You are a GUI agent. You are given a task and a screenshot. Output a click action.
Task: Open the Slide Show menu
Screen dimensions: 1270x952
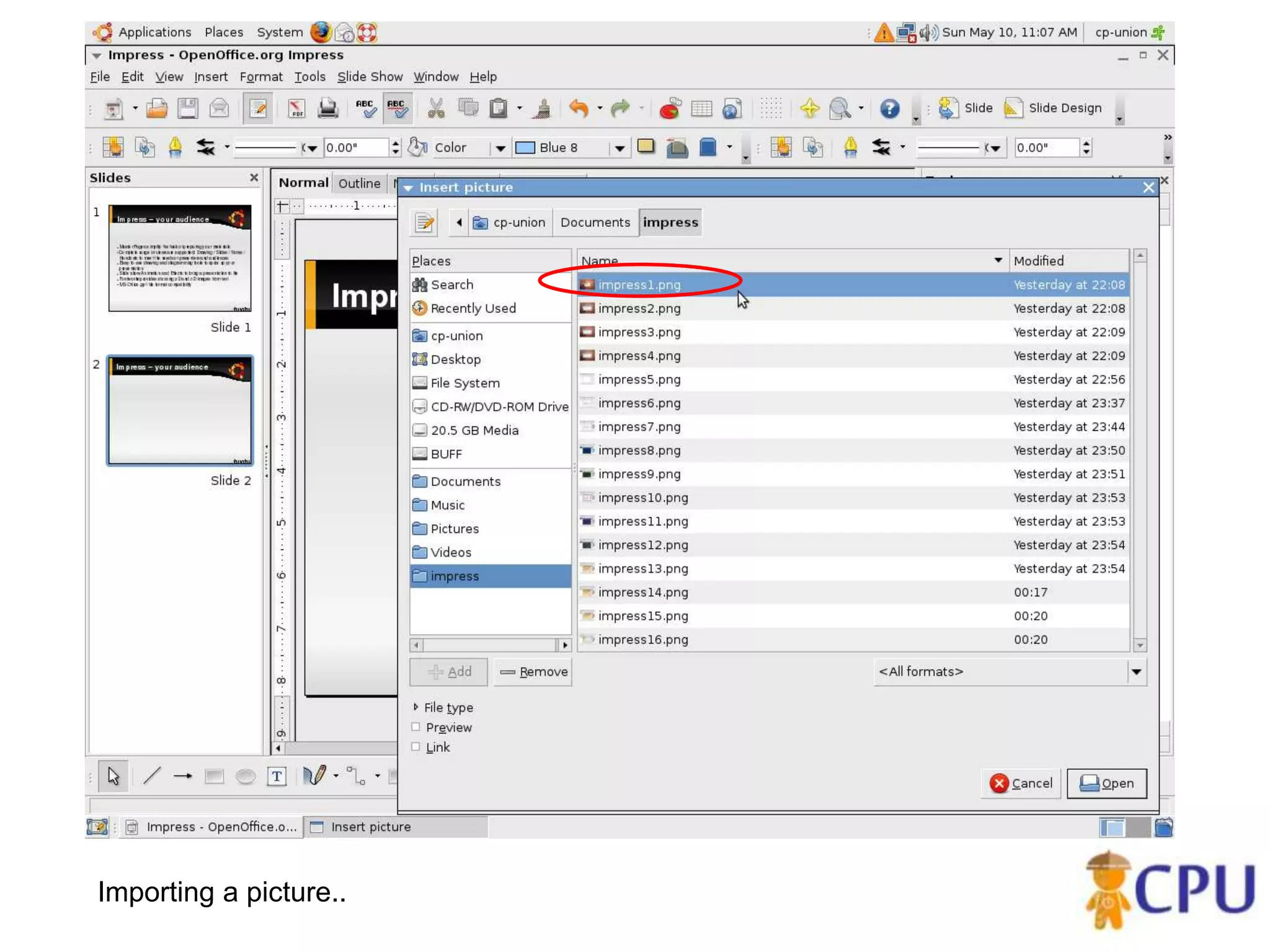pos(370,77)
